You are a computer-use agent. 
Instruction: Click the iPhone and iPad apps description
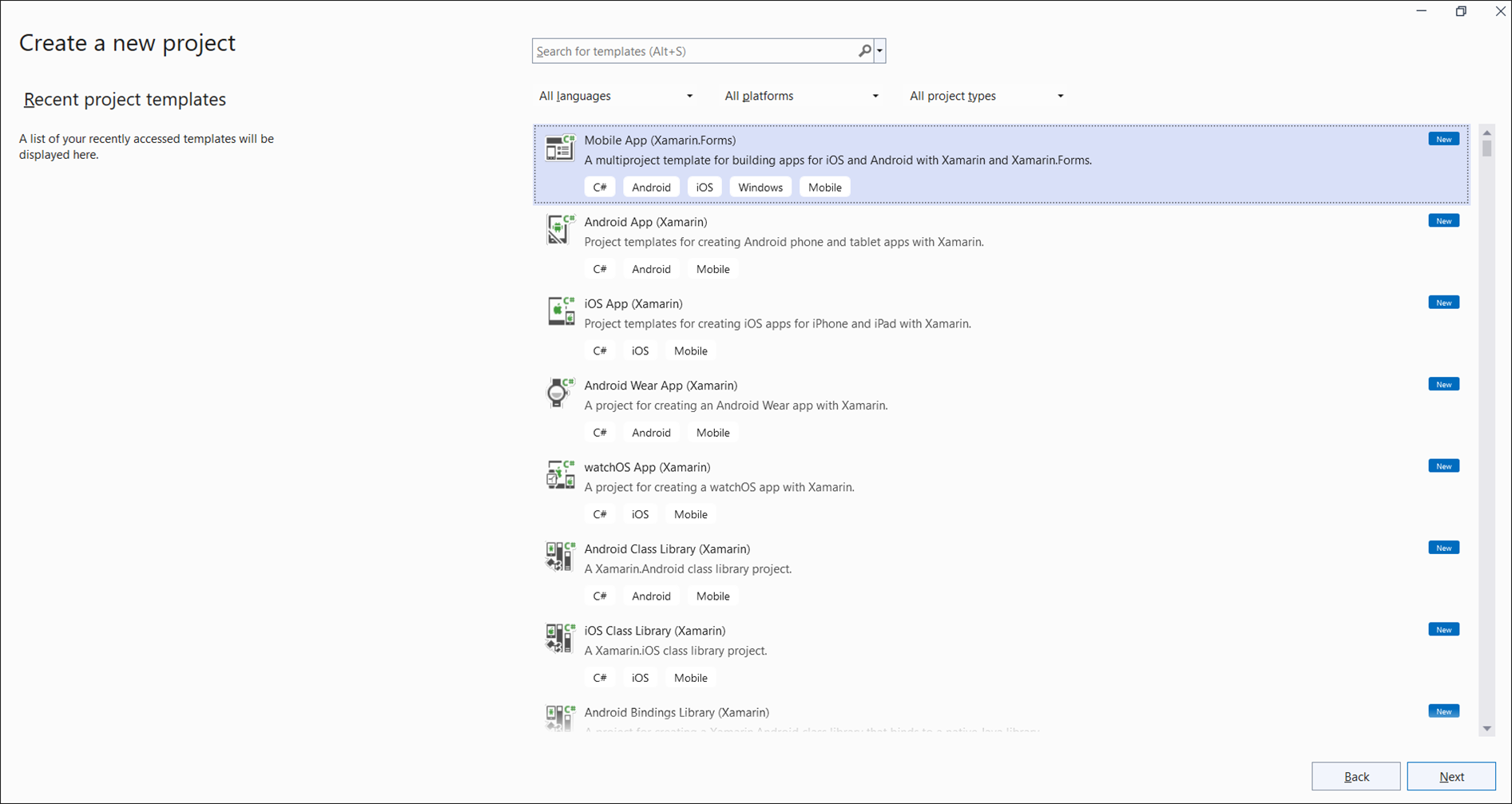click(777, 323)
